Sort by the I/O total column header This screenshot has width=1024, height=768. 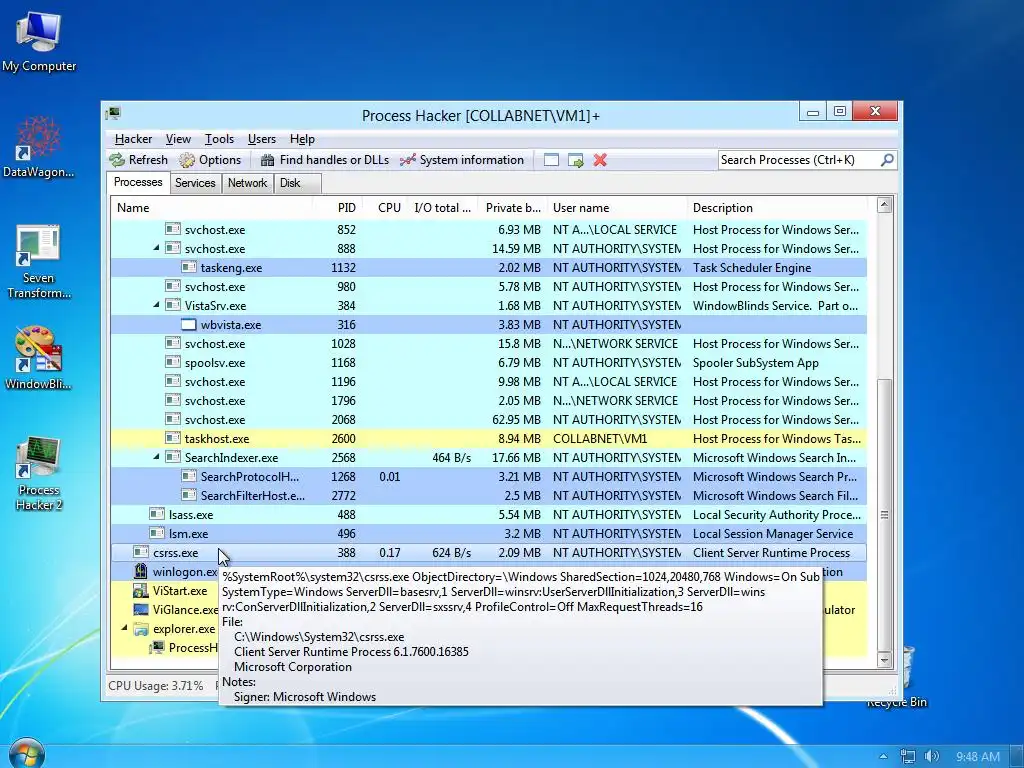[x=443, y=208]
